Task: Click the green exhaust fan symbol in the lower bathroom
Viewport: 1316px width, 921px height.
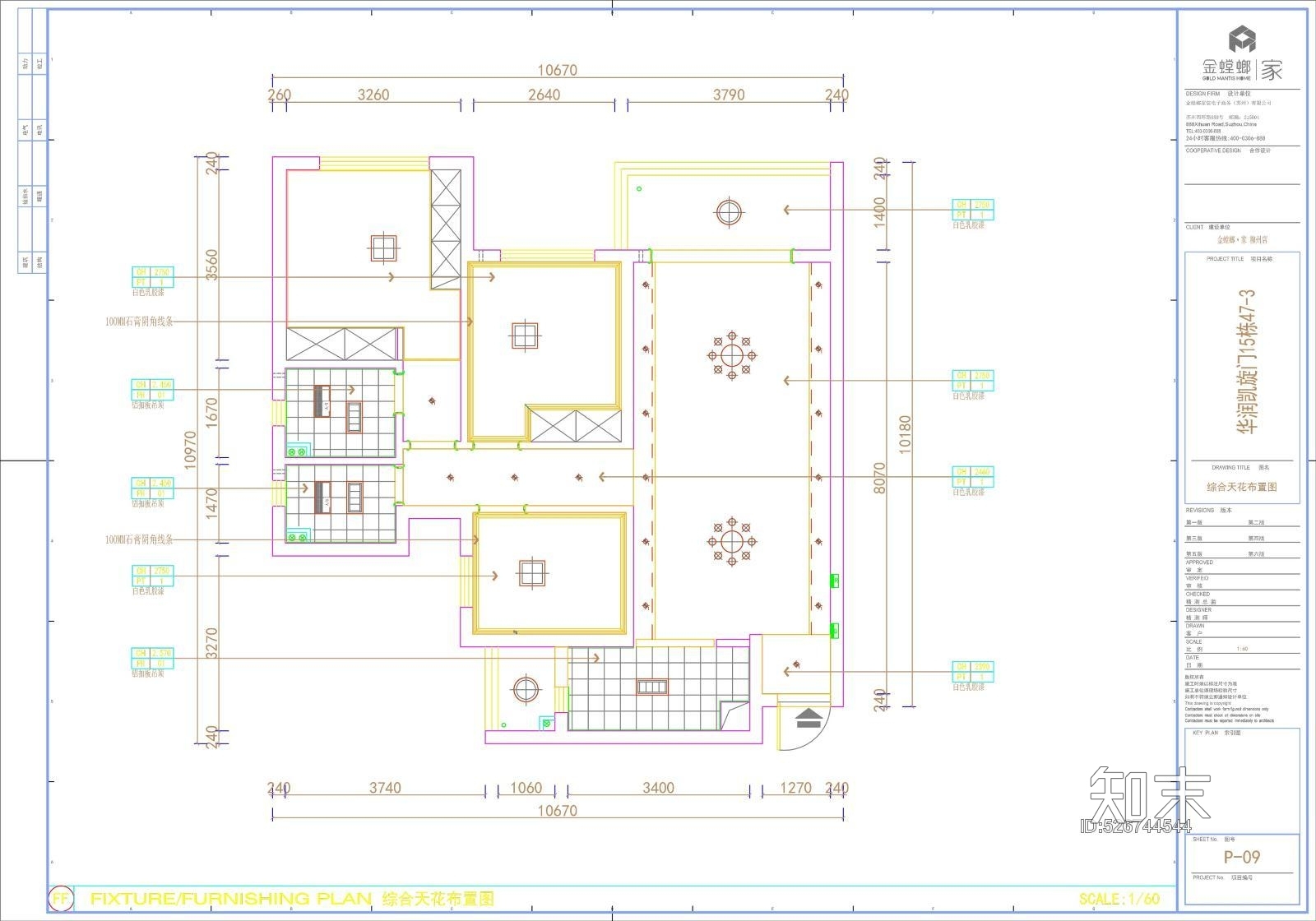Action: pyautogui.click(x=297, y=537)
